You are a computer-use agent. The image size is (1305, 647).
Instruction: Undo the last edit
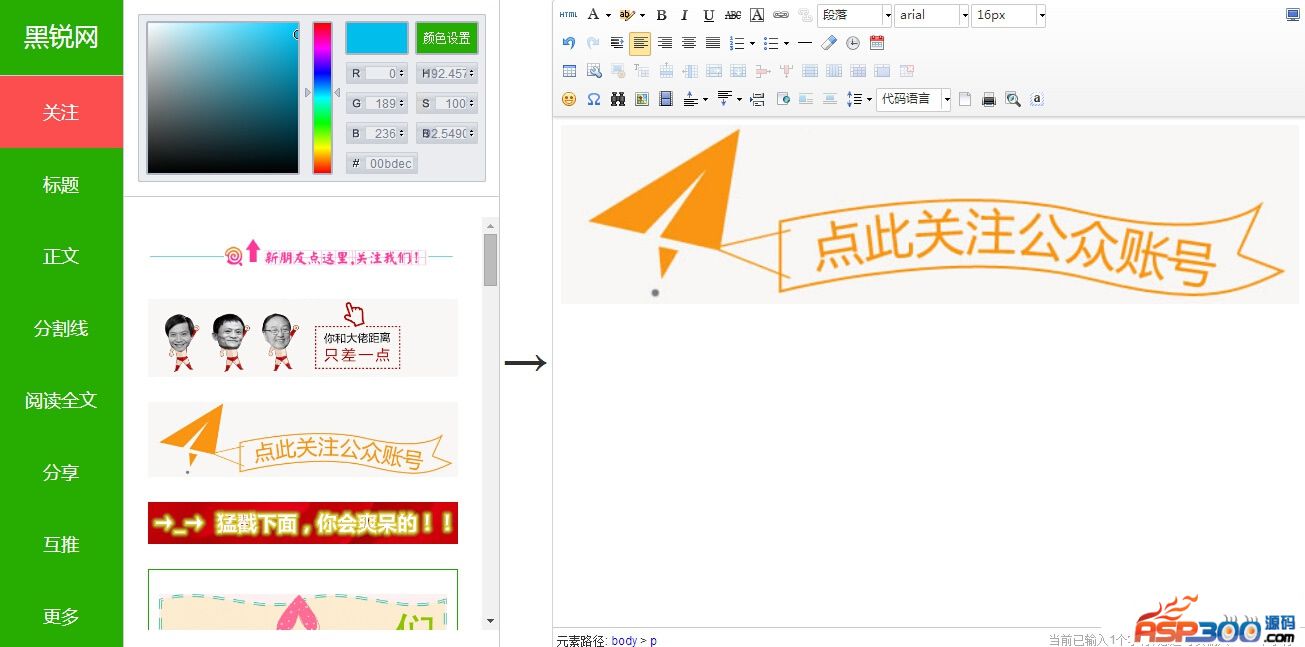coord(569,43)
